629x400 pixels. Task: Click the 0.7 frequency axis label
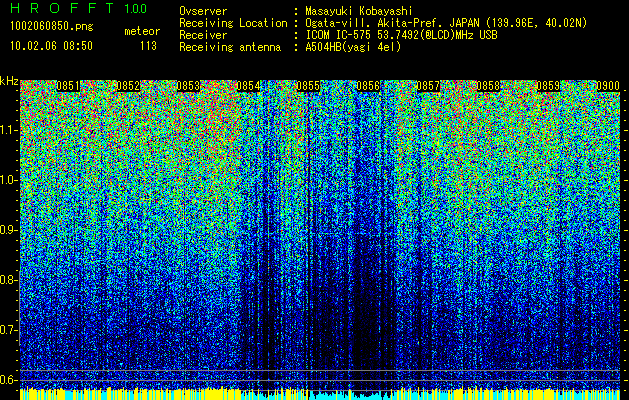click(8, 330)
